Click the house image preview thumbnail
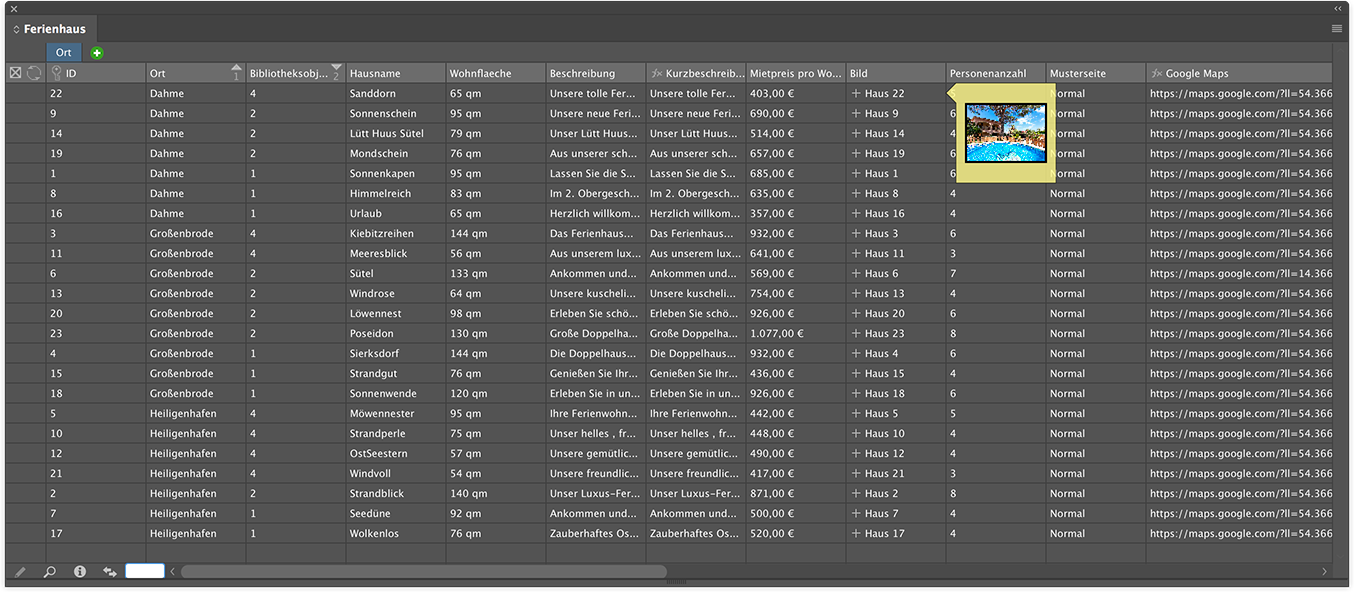 click(1005, 133)
